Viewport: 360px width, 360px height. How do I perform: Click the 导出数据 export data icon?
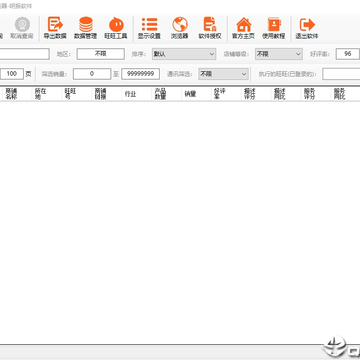coord(55,28)
